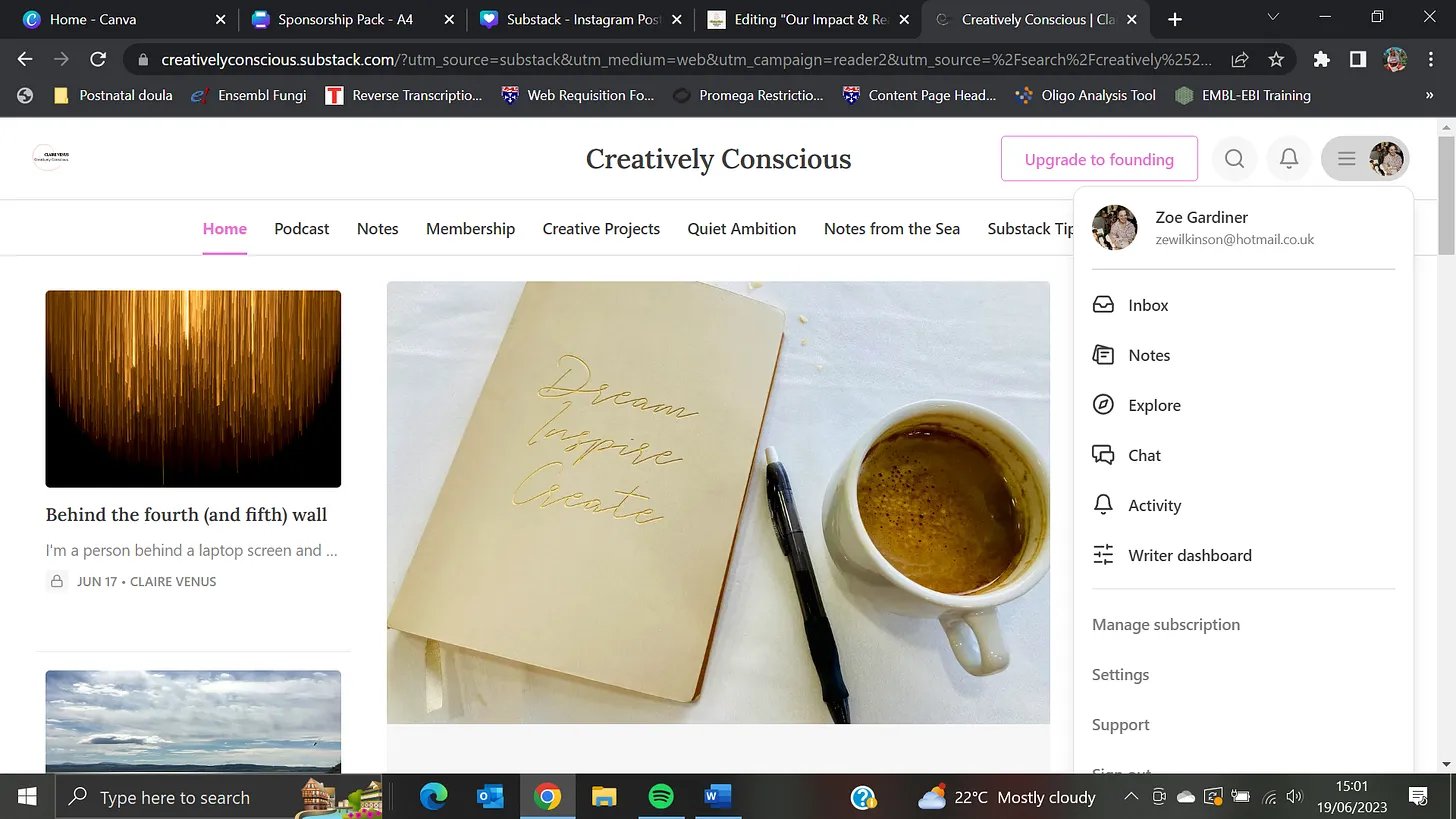This screenshot has width=1456, height=819.
Task: Toggle the browser side panel icon
Action: 1358,60
